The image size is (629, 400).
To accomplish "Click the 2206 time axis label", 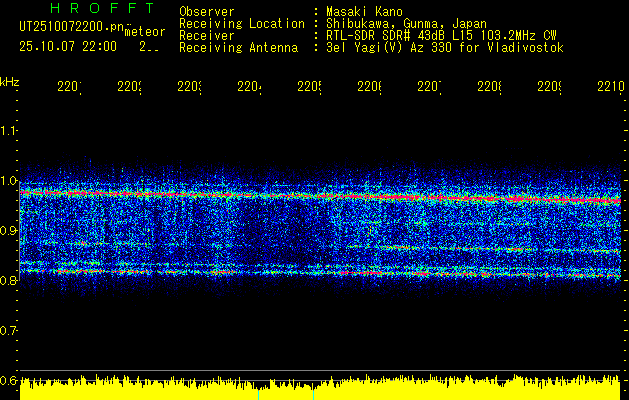I will coord(369,86).
